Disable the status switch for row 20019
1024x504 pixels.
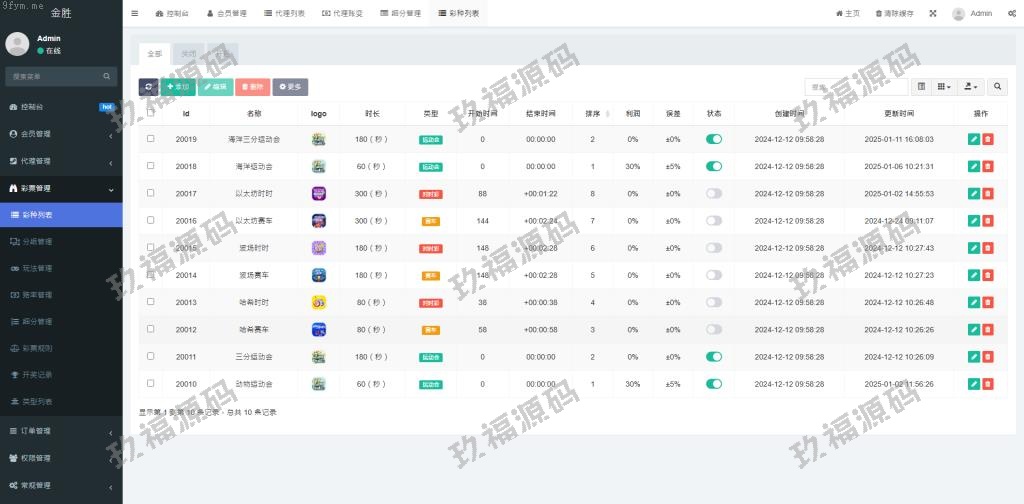(713, 139)
